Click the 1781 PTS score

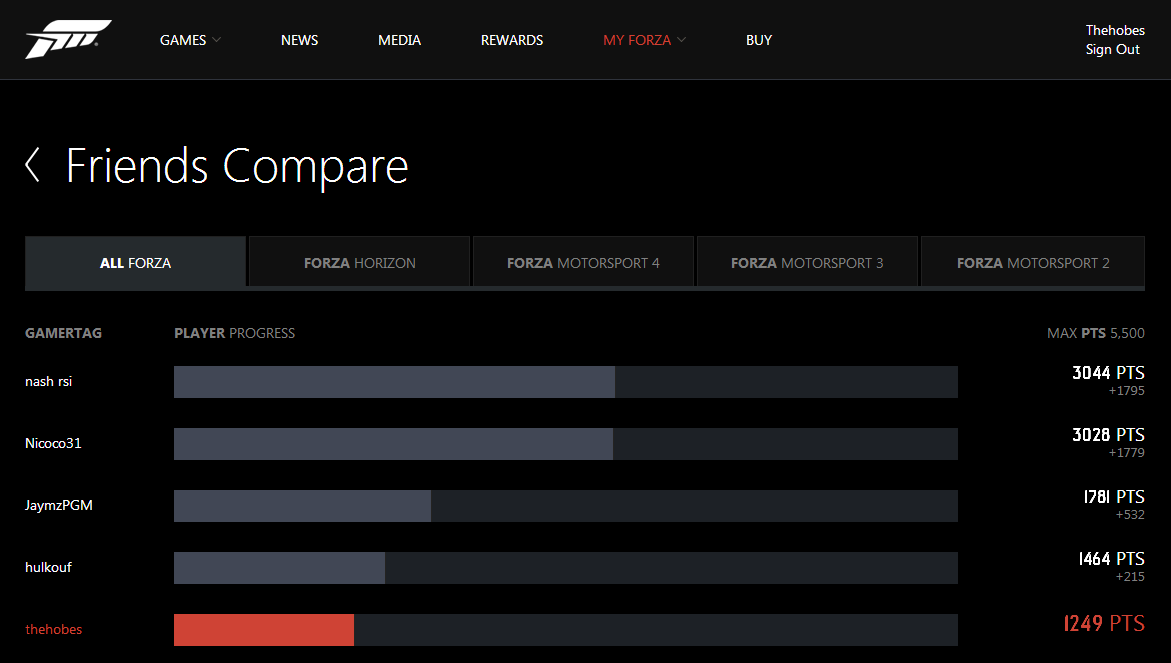(1113, 497)
